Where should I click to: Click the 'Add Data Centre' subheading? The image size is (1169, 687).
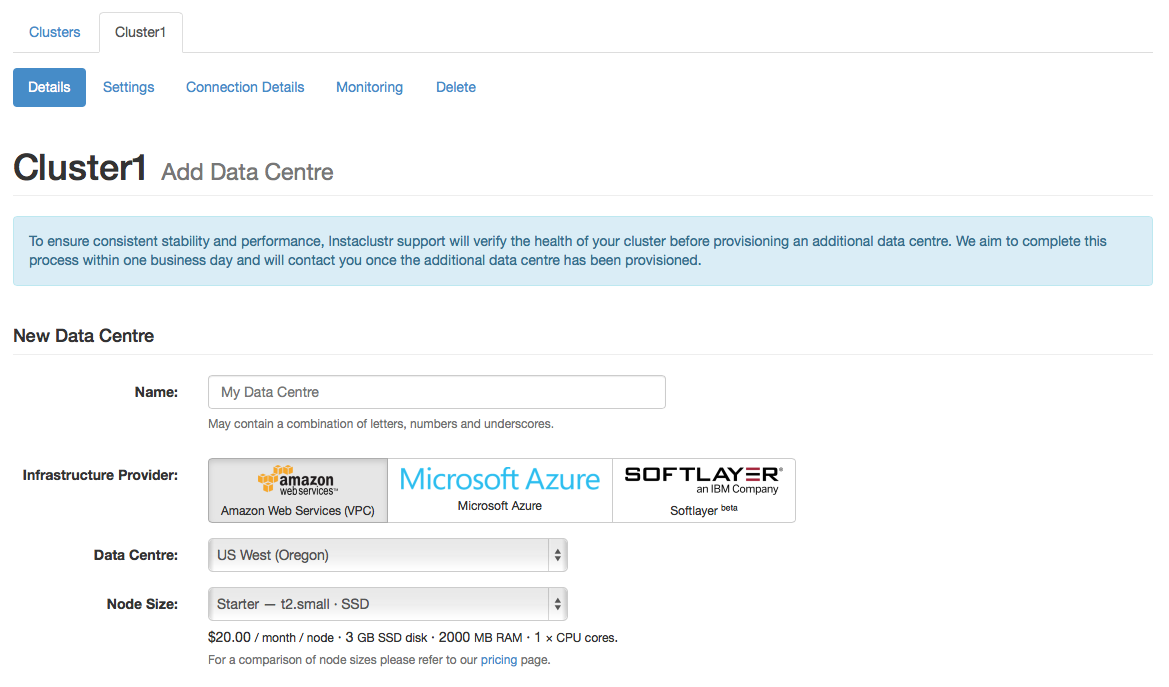coord(248,172)
